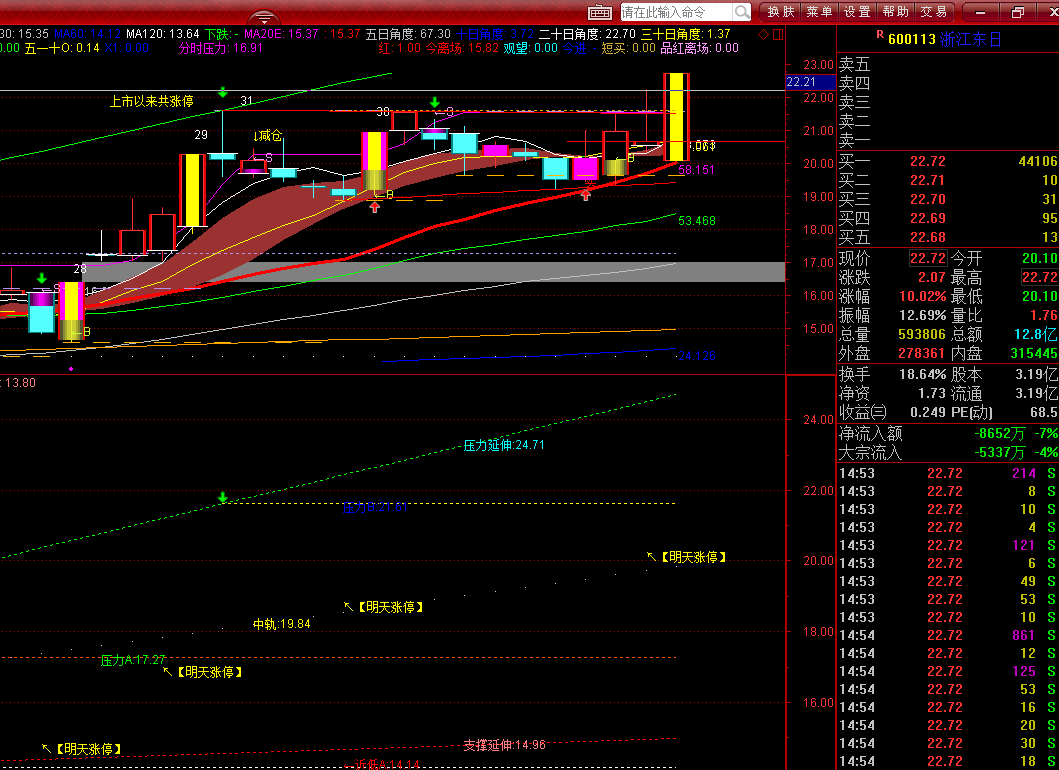
Task: Click 支撑延伸:14.96 indicator label
Action: (505, 745)
